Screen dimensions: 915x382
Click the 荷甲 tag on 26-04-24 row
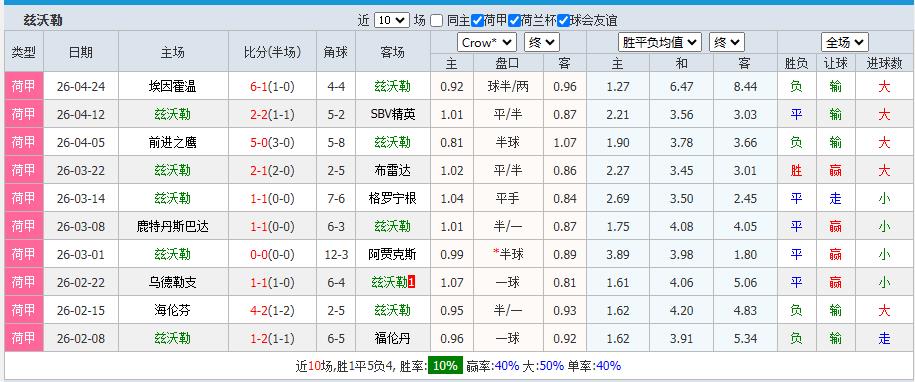24,87
